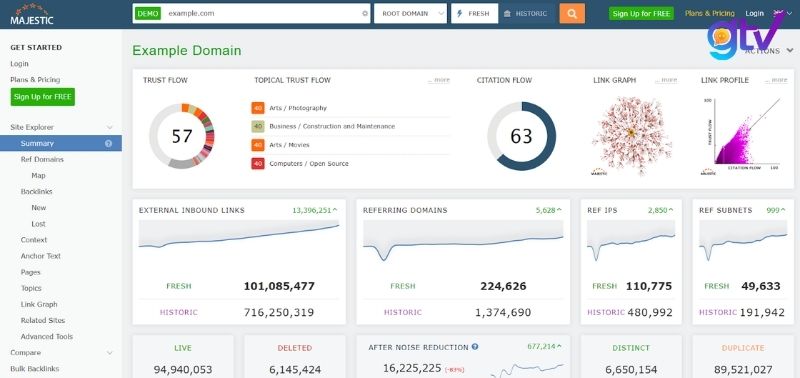This screenshot has height=378, width=800.
Task: Open Bulk Backlinks in the sidebar
Action: tap(35, 369)
